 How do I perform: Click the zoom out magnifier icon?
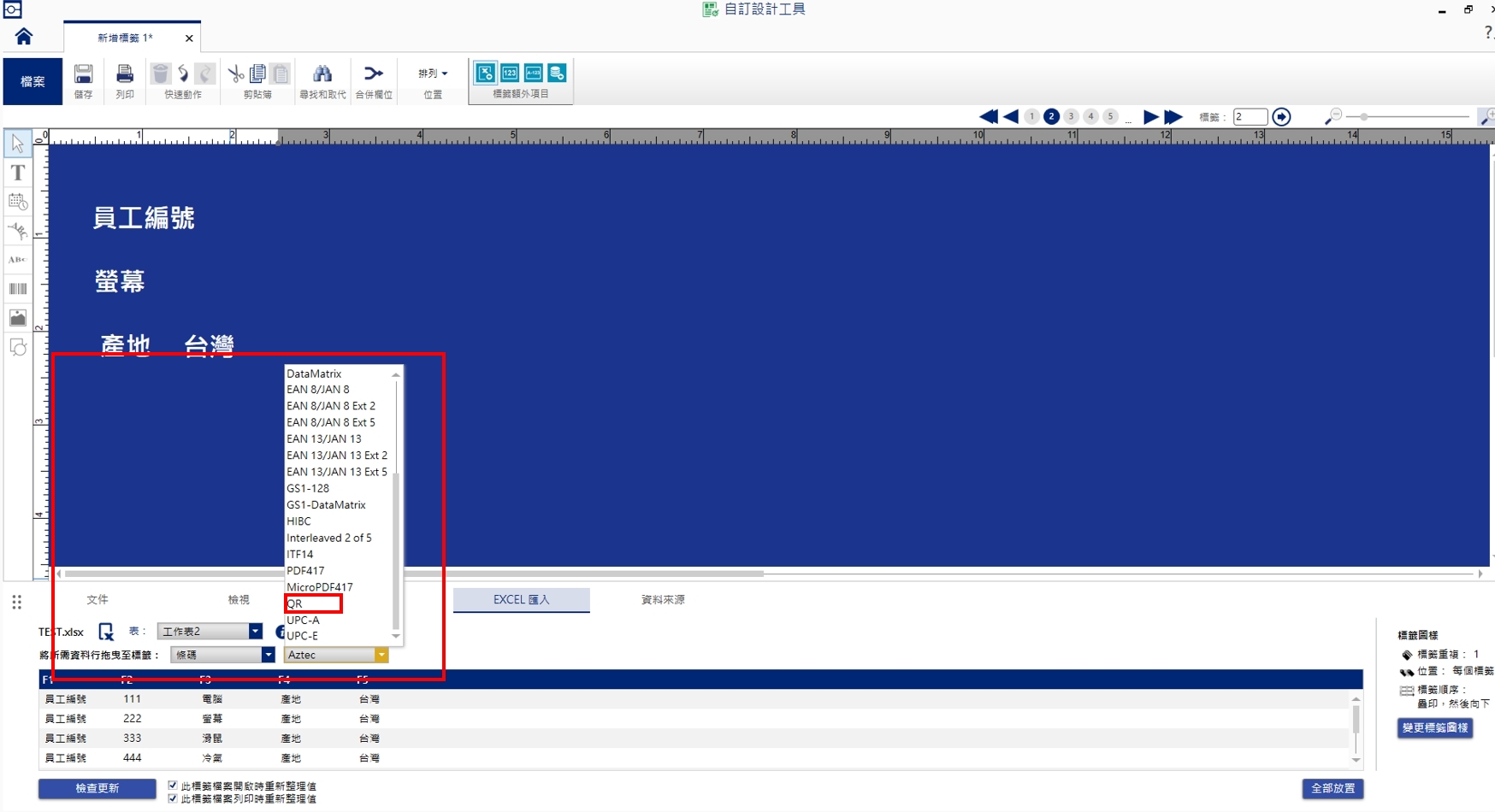click(x=1332, y=116)
